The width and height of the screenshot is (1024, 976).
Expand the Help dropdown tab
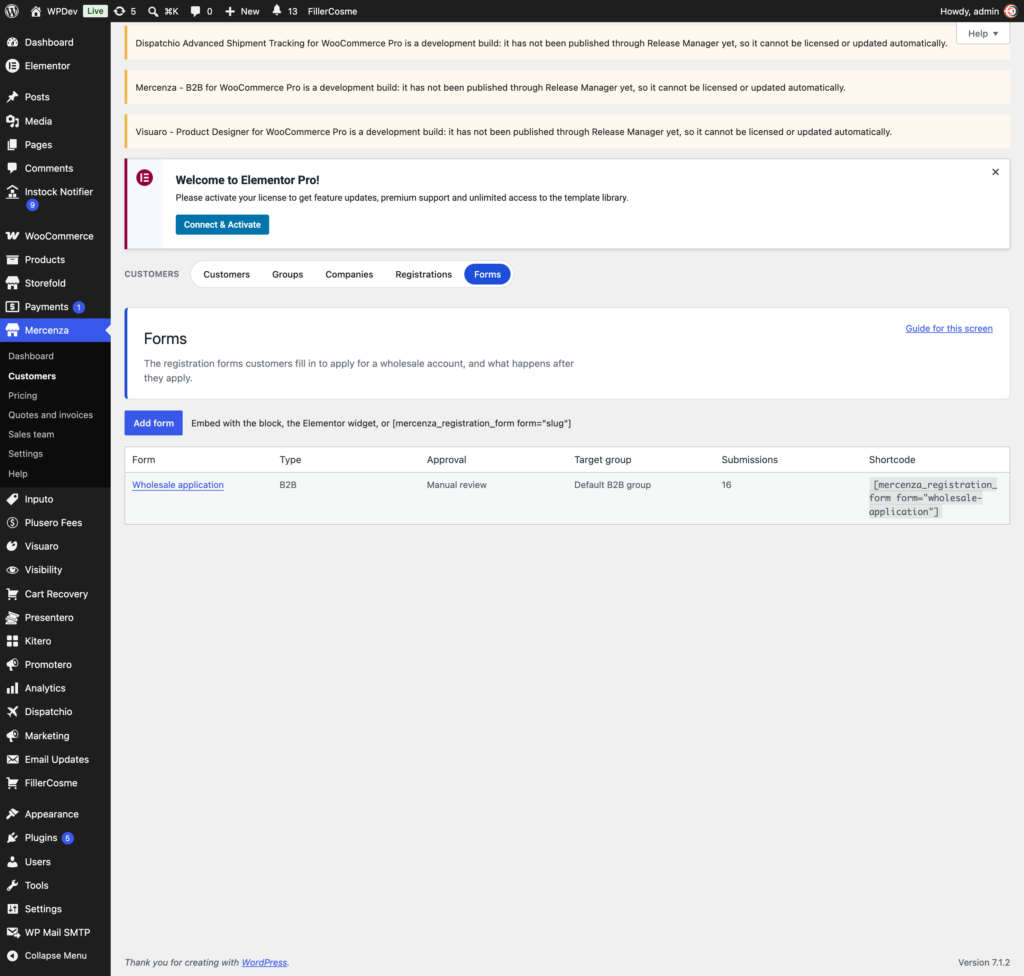coord(982,33)
